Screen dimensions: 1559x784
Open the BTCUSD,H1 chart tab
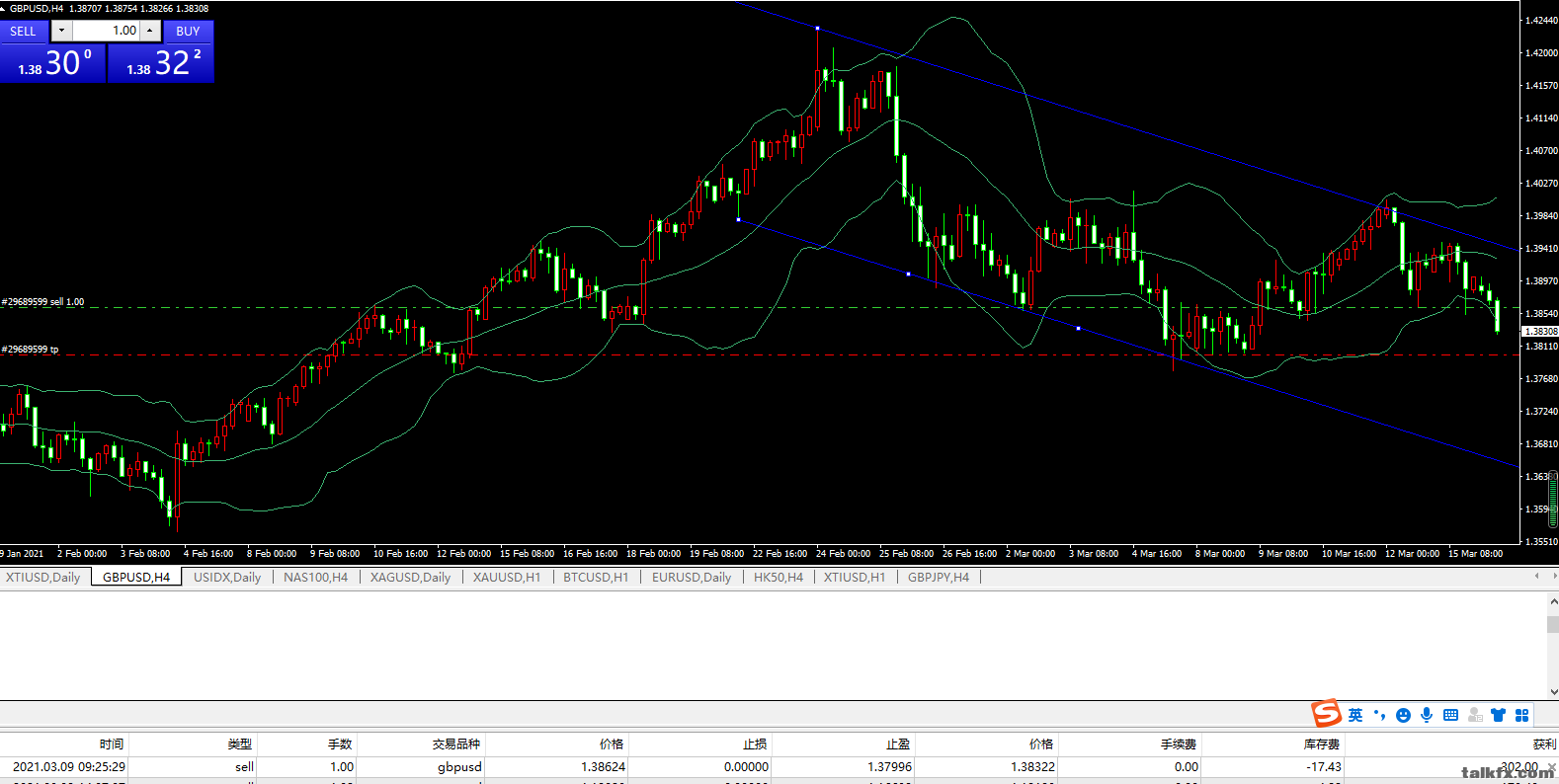point(596,578)
